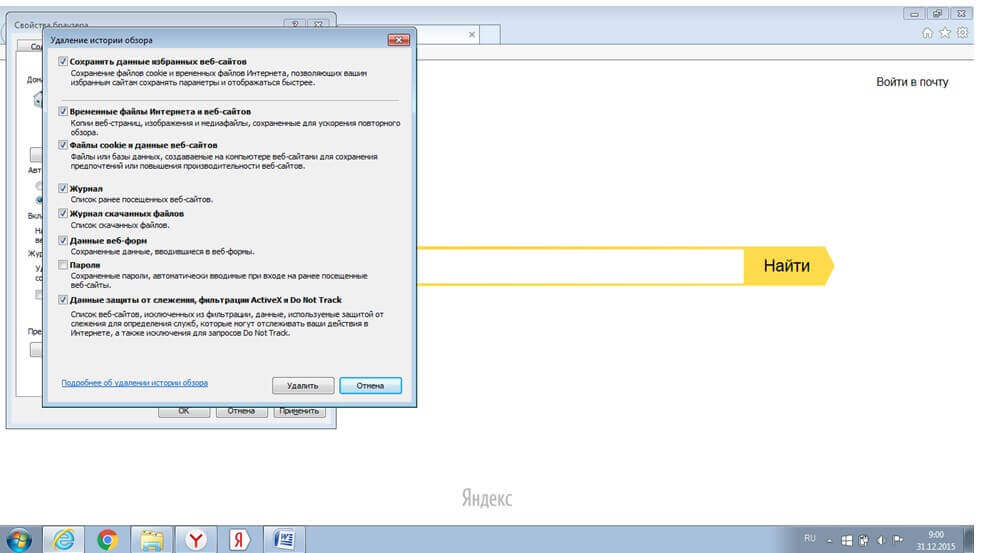Launch Google Chrome from the taskbar
Image resolution: width=981 pixels, height=553 pixels.
coord(108,539)
